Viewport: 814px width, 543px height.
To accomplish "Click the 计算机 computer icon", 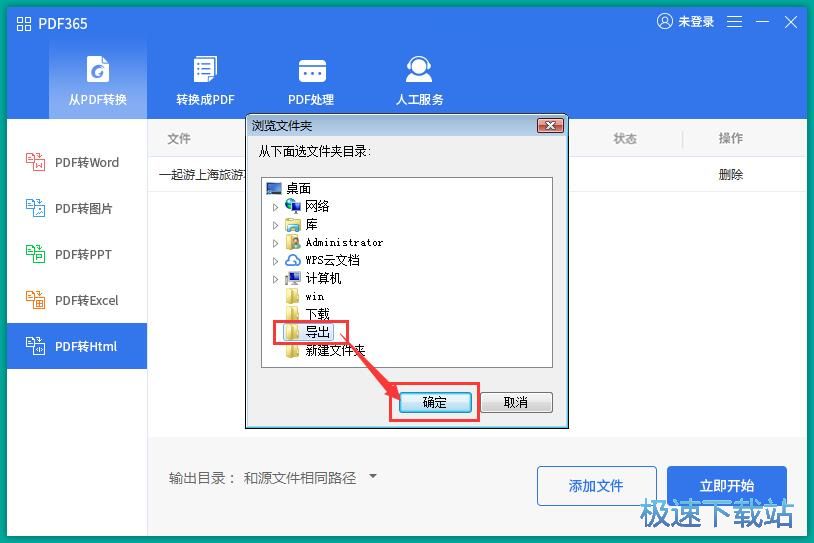I will click(x=293, y=278).
